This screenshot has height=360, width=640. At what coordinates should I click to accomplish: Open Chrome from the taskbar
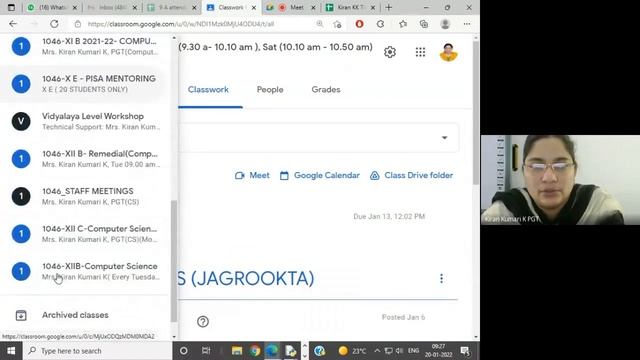(255, 351)
